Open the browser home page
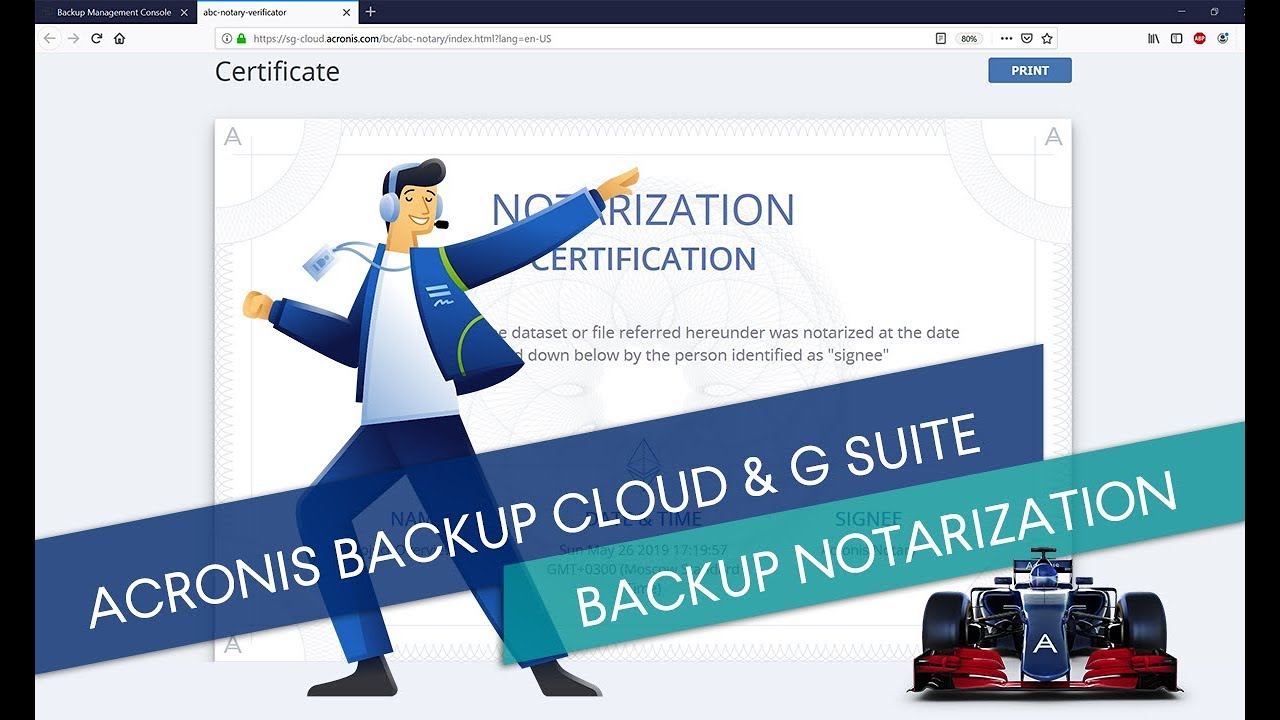The image size is (1280, 720). tap(120, 38)
